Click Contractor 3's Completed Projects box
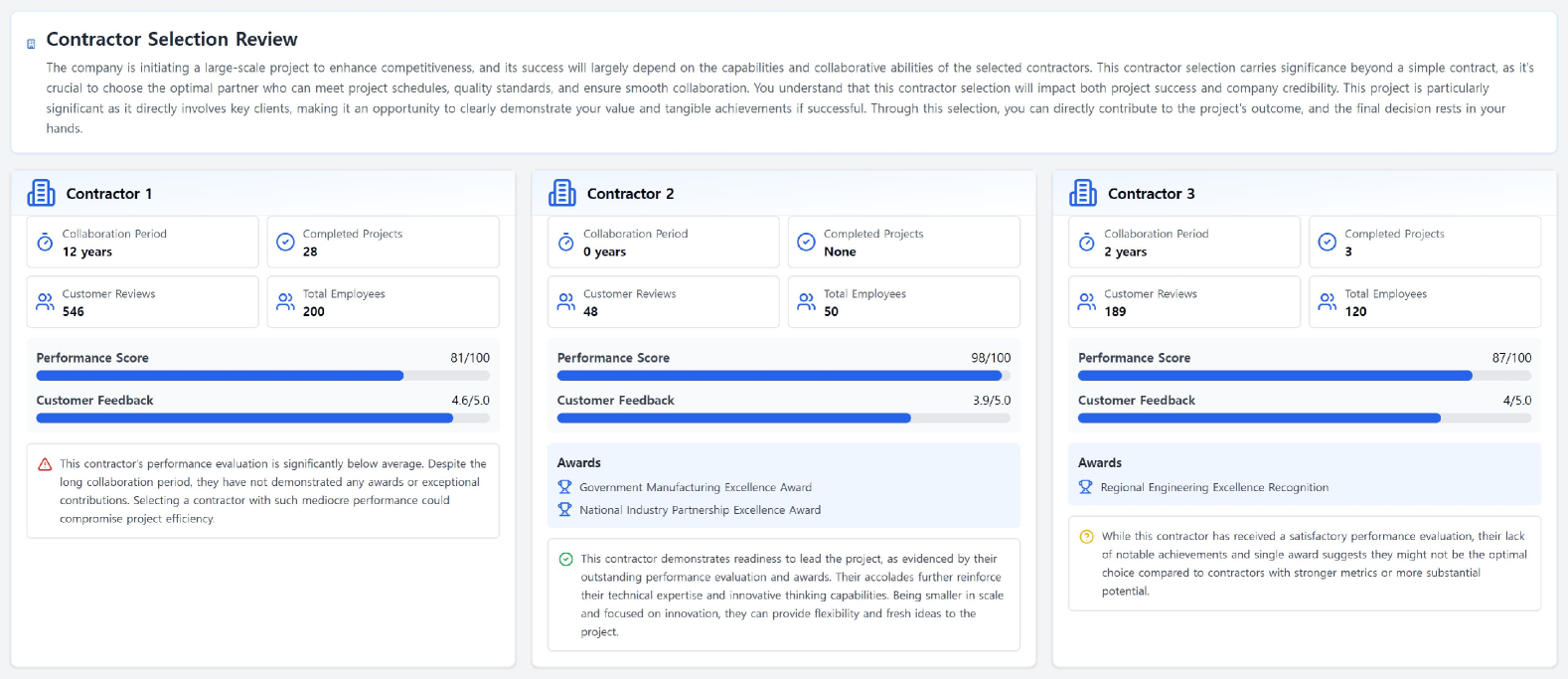This screenshot has width=1568, height=679. point(1424,243)
